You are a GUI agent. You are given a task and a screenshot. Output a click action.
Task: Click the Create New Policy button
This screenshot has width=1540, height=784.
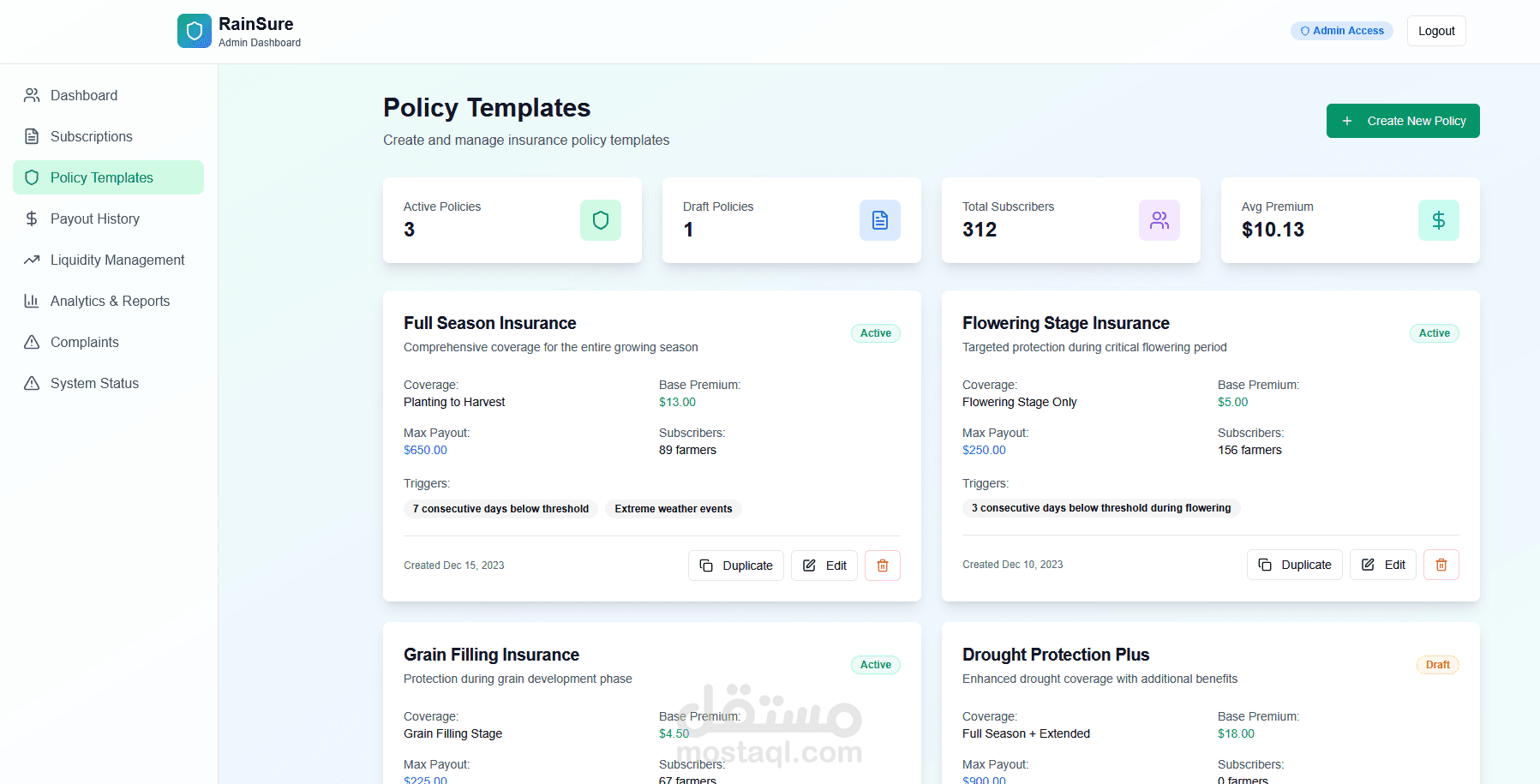1403,121
